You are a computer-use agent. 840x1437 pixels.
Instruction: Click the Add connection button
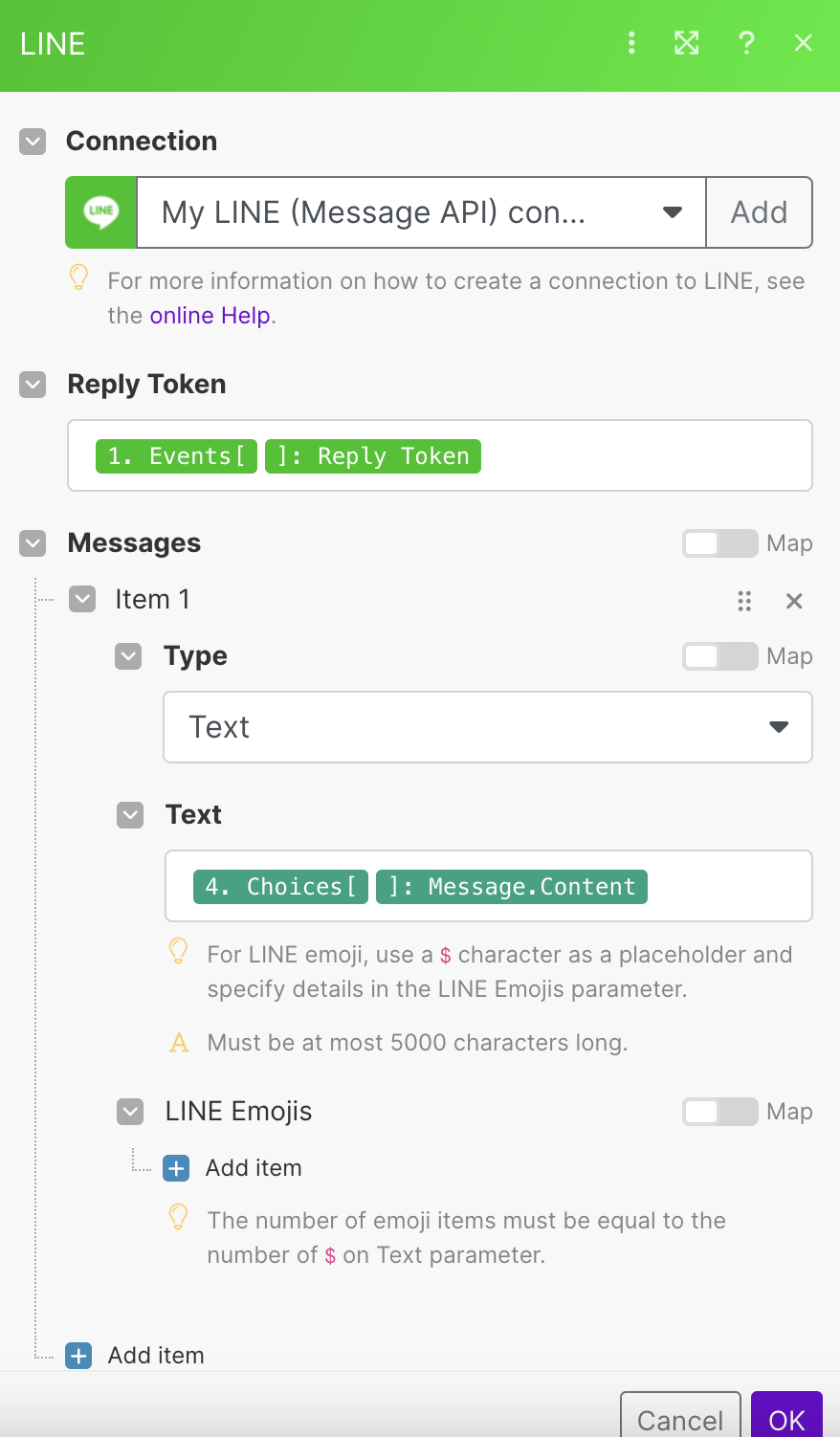(759, 212)
